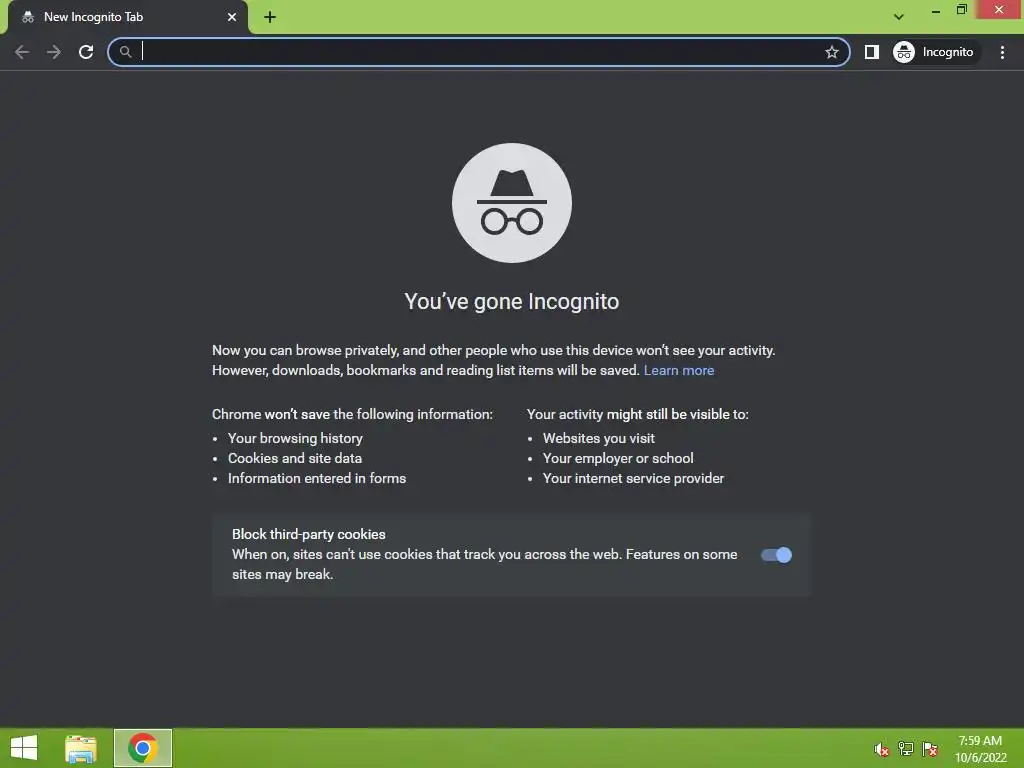1024x768 pixels.
Task: Minimize the Chrome window
Action: click(x=936, y=10)
